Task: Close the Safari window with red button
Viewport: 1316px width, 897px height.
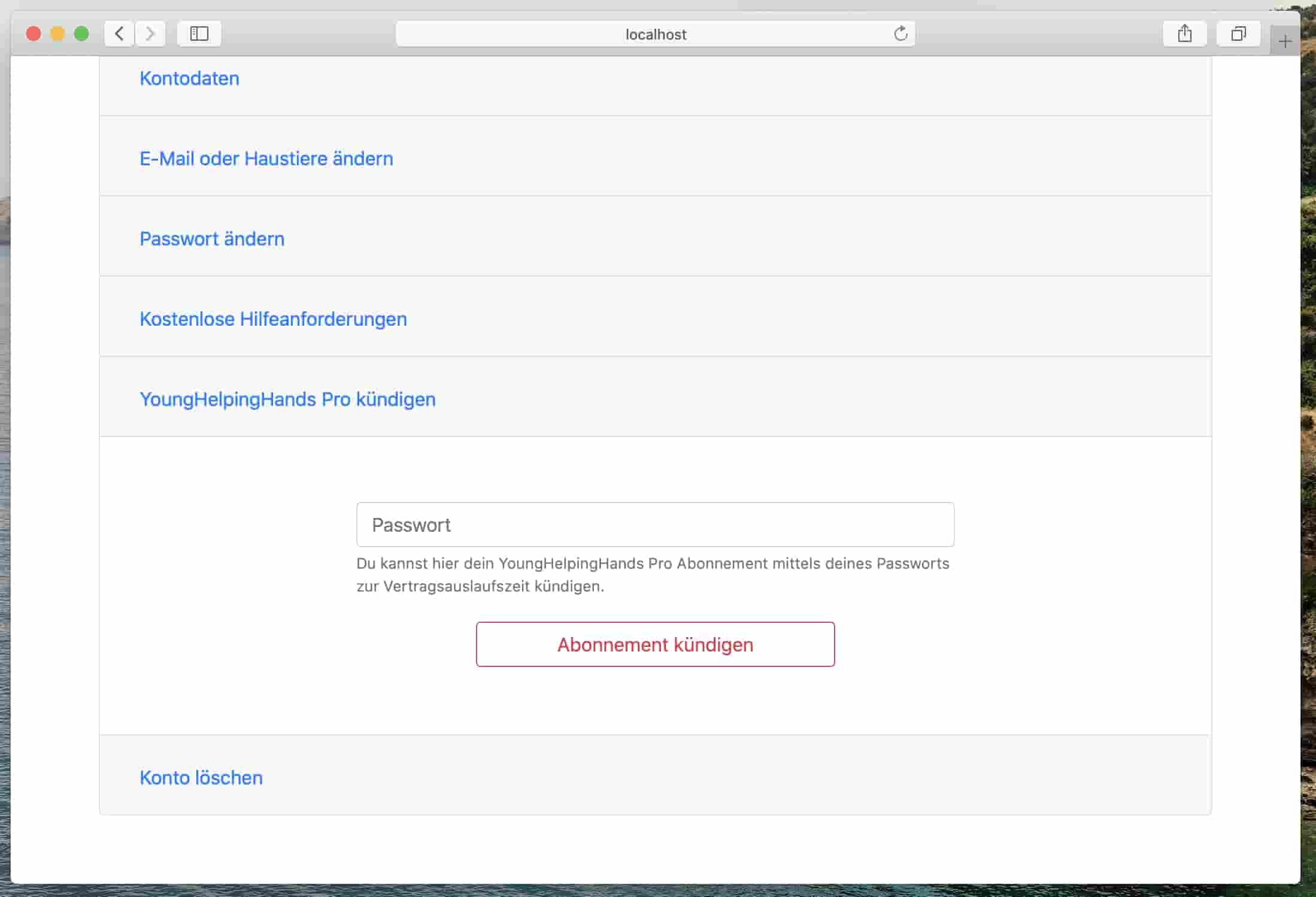Action: click(34, 34)
